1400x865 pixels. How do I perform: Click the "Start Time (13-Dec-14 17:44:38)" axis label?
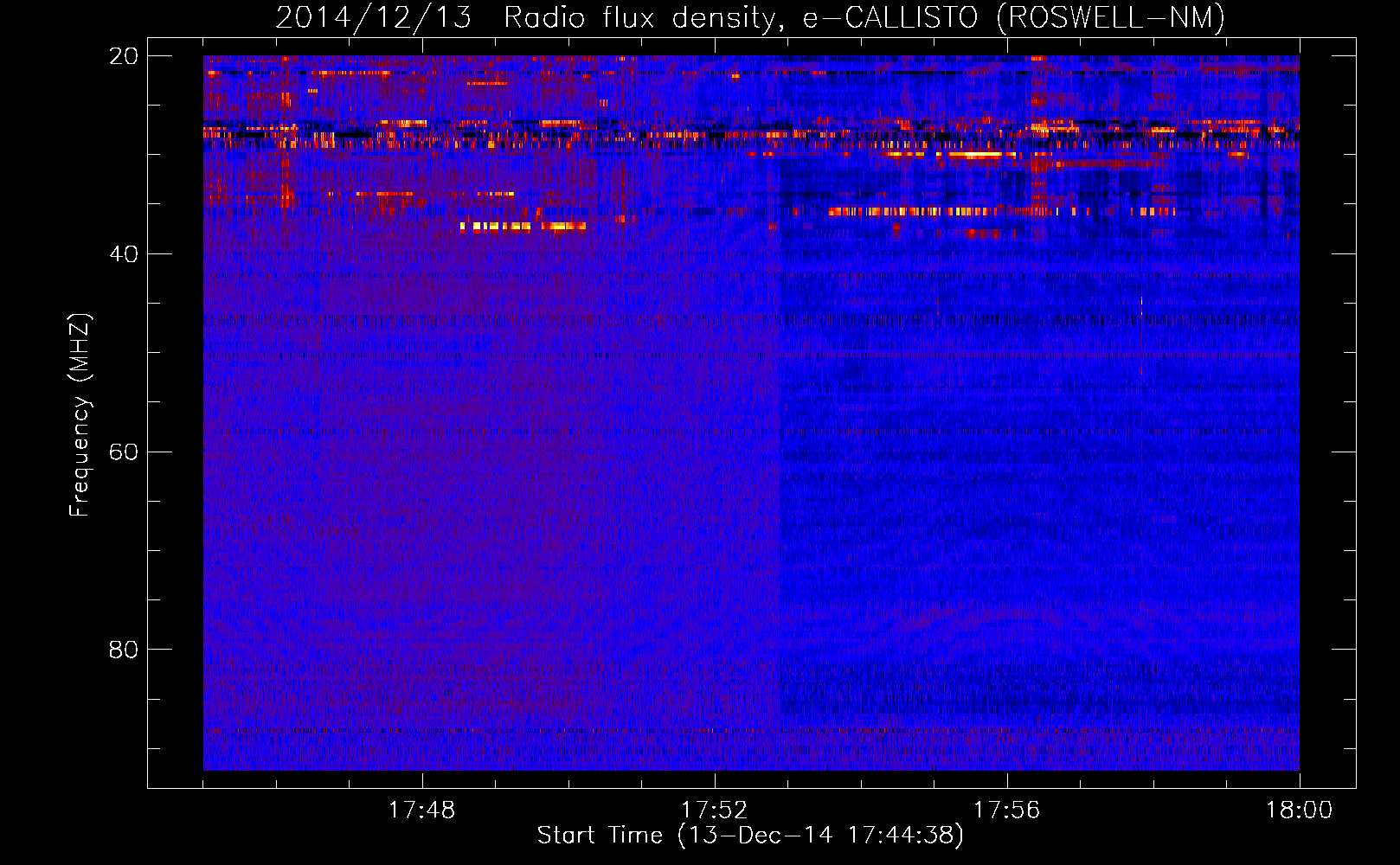click(750, 836)
